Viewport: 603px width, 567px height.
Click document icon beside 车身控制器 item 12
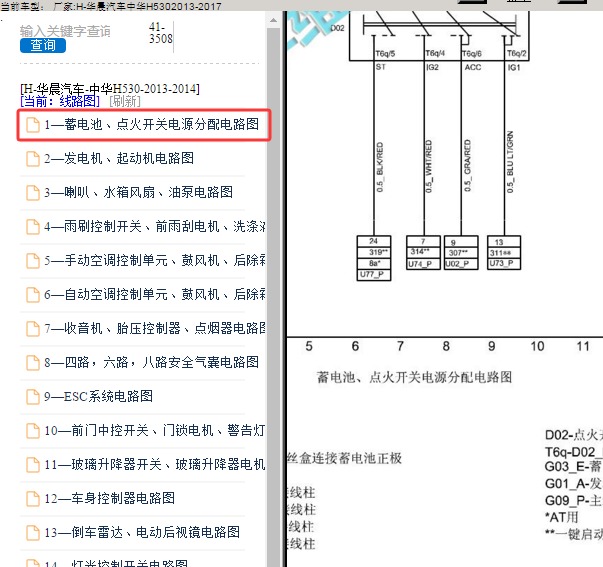tap(33, 499)
